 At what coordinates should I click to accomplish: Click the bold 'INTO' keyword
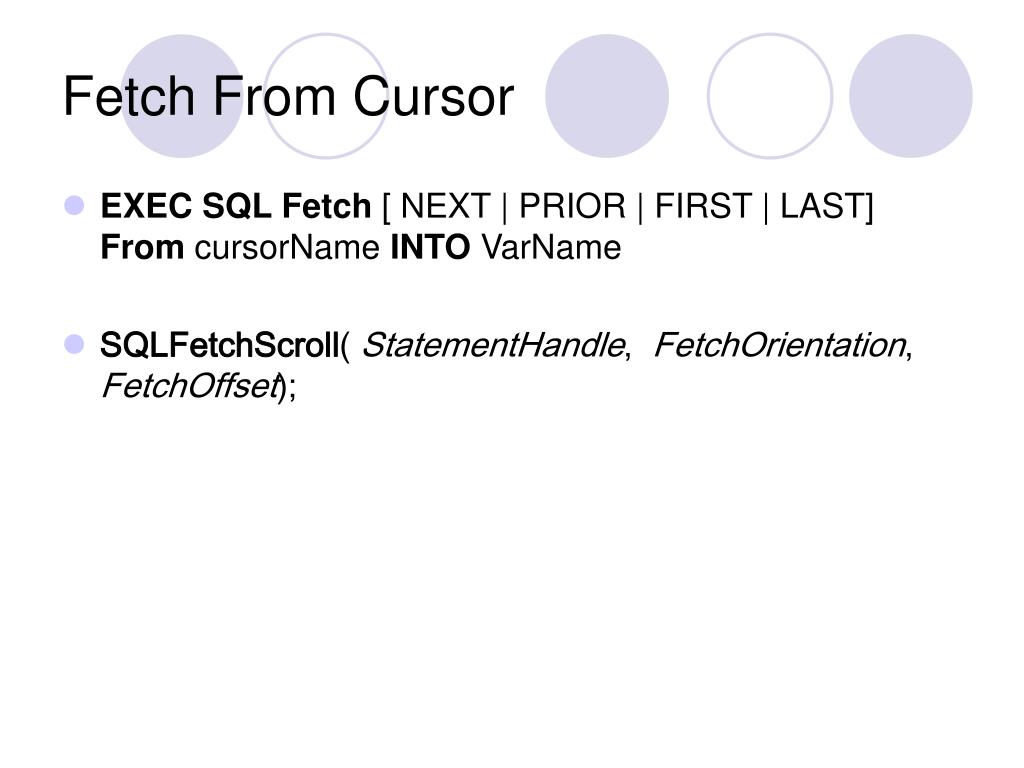coord(430,248)
